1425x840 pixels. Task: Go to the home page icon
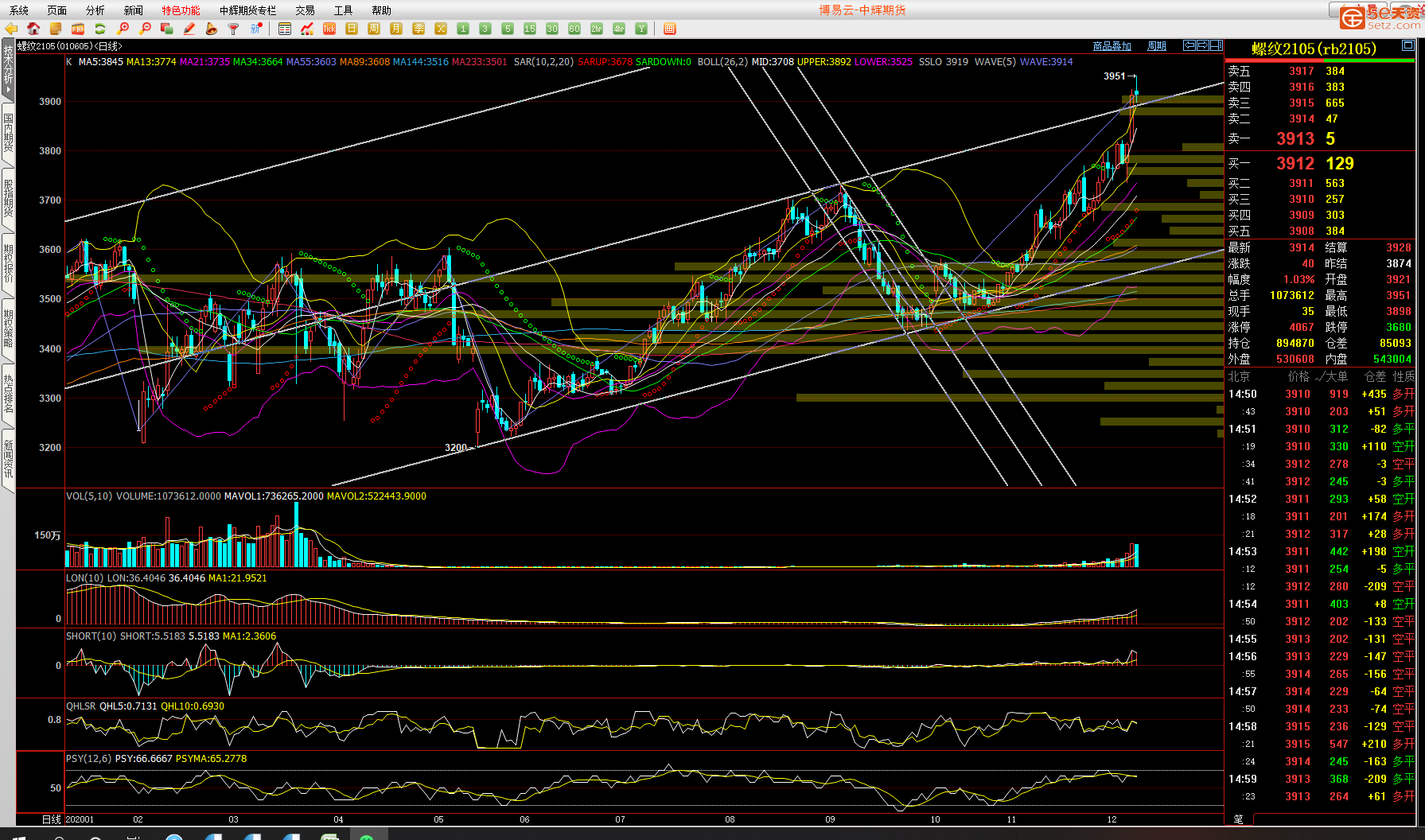(x=33, y=29)
